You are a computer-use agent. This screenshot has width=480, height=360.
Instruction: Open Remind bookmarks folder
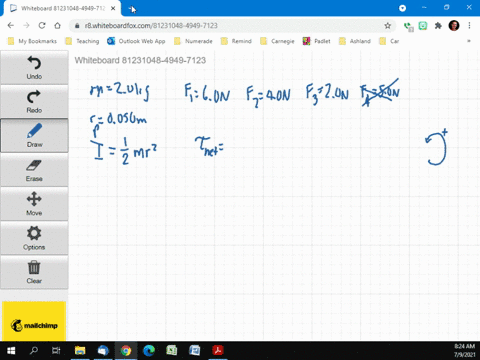pos(236,41)
